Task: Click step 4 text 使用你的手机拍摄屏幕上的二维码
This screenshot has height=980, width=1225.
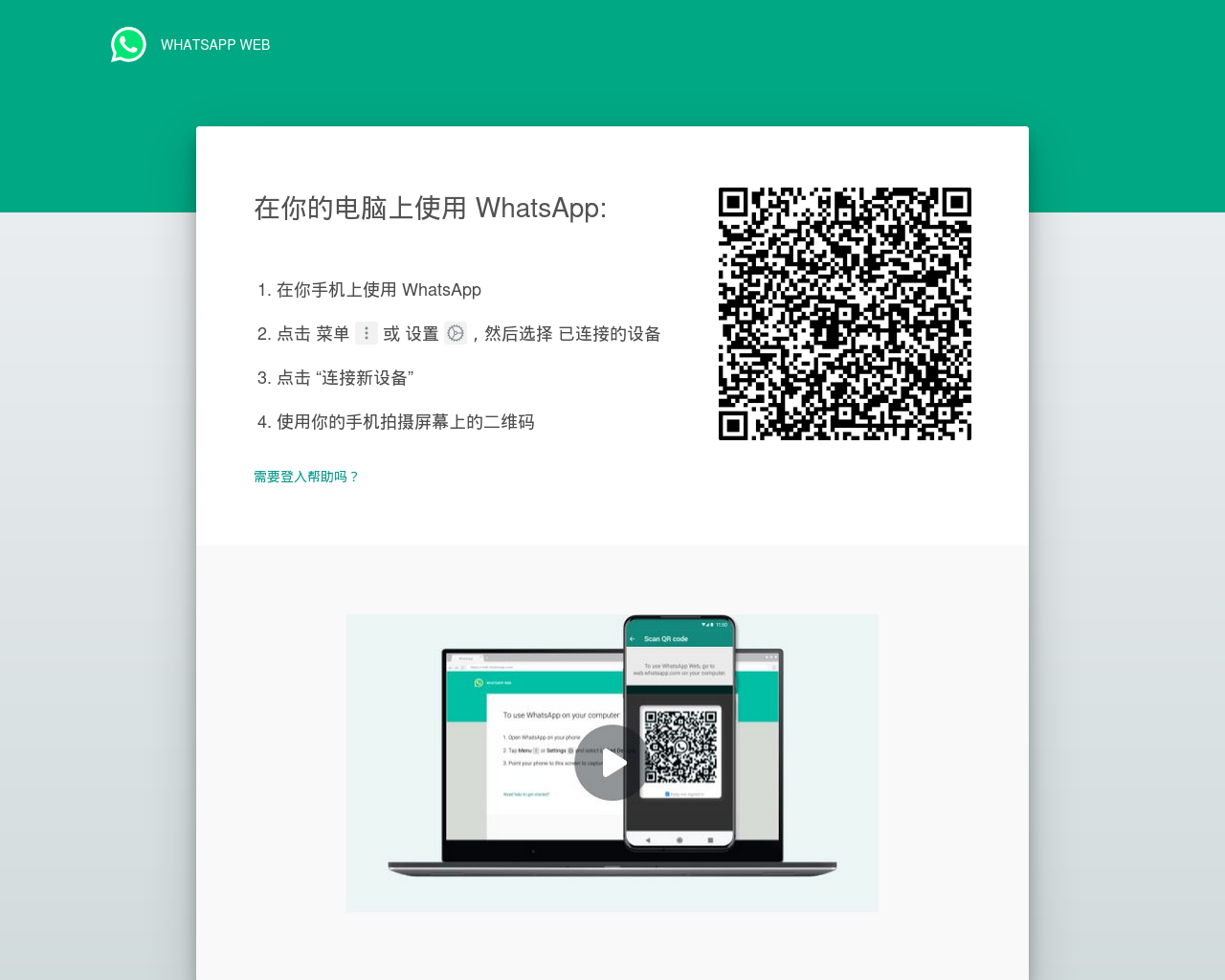Action: pyautogui.click(x=406, y=422)
